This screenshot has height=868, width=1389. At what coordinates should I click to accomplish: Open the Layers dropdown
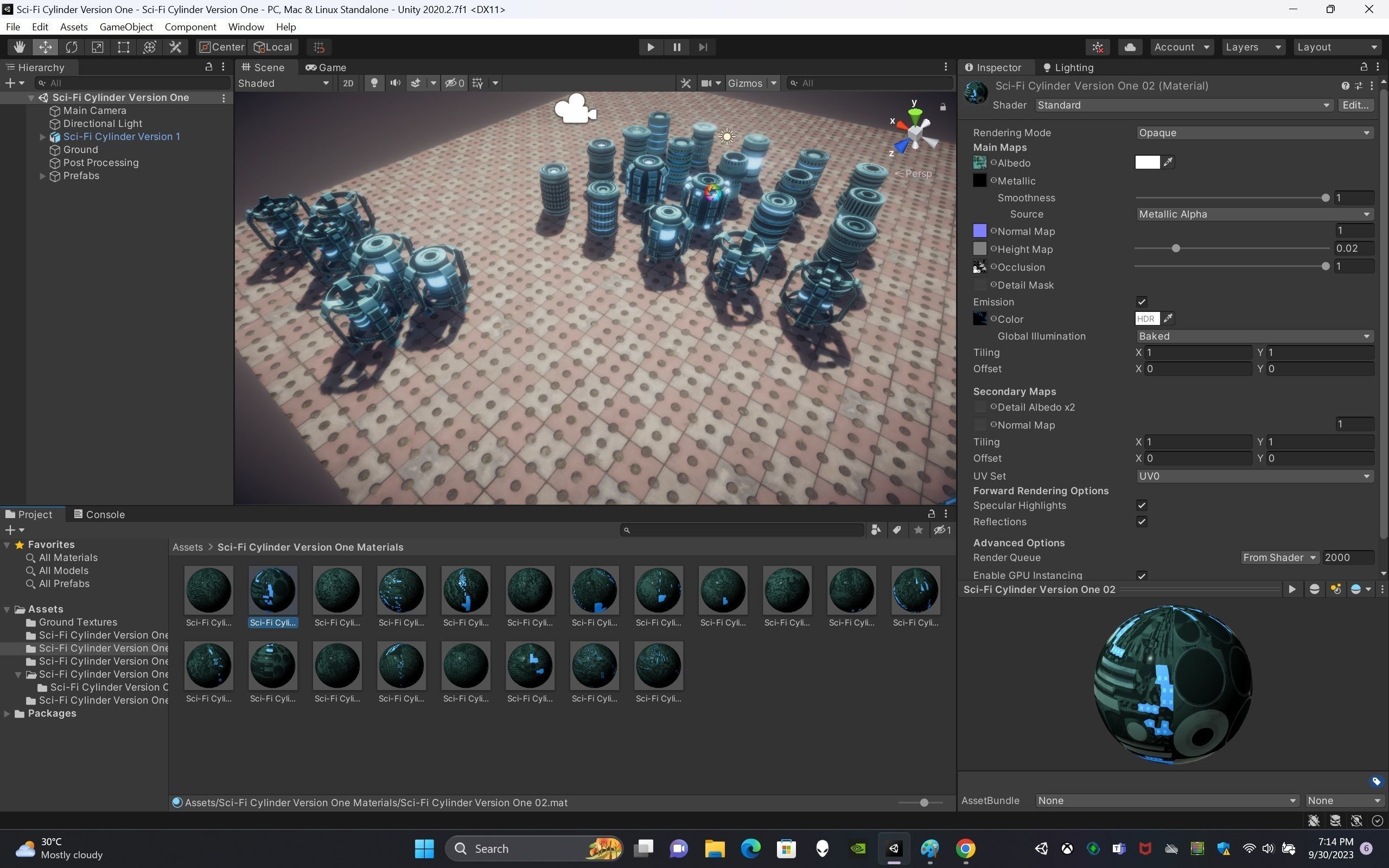pyautogui.click(x=1252, y=47)
